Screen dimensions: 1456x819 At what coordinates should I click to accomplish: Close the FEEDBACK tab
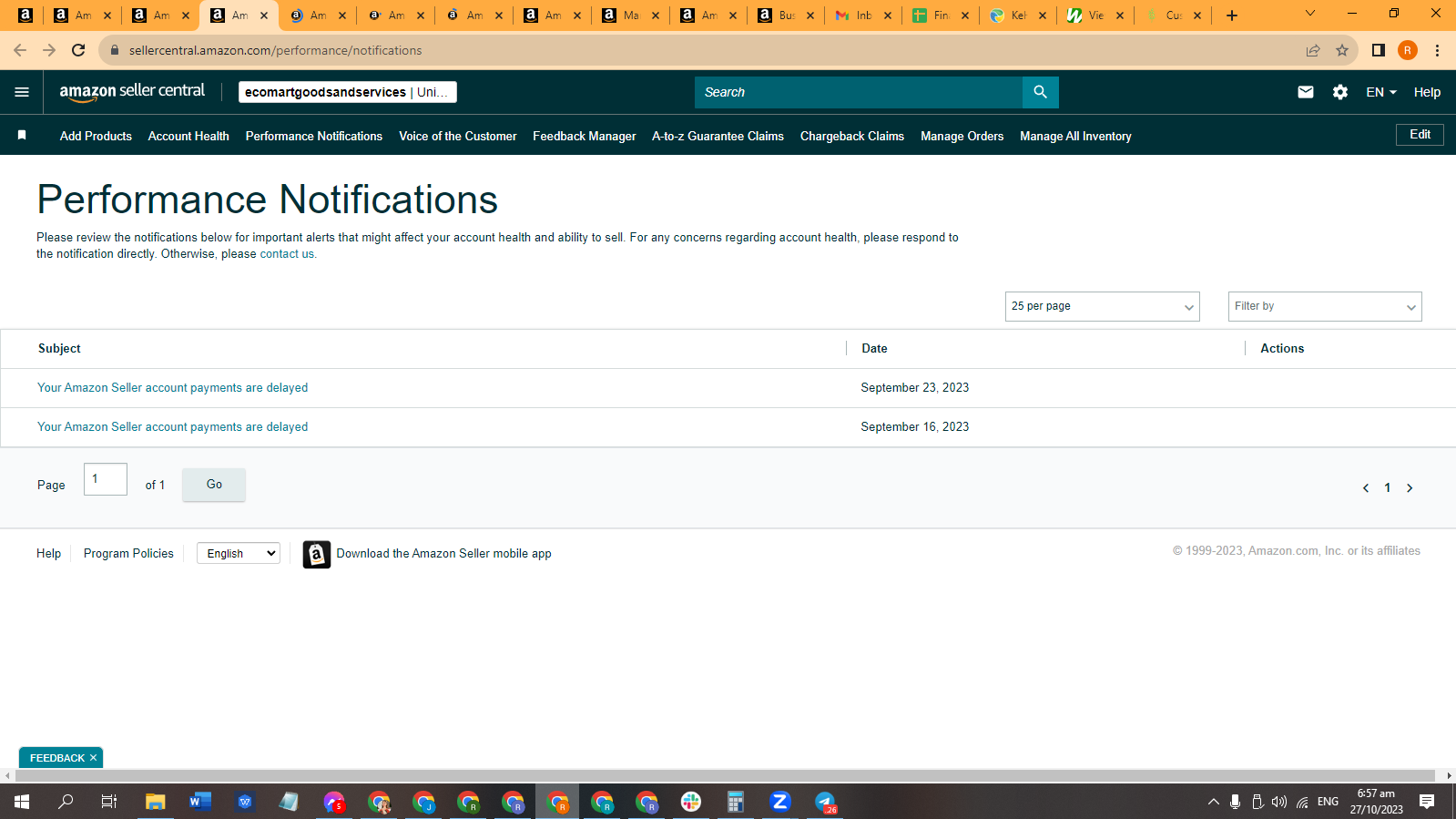93,758
